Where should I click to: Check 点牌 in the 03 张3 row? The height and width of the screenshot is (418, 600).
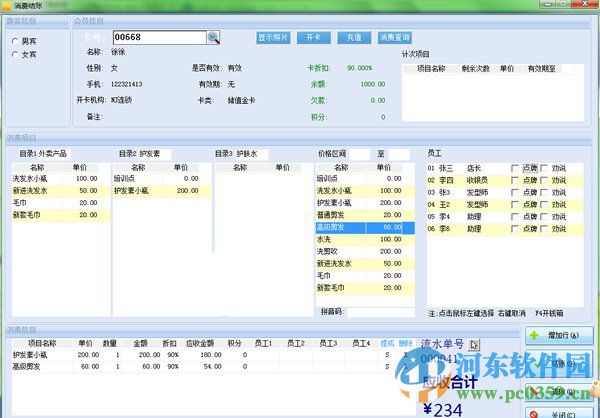tap(515, 193)
